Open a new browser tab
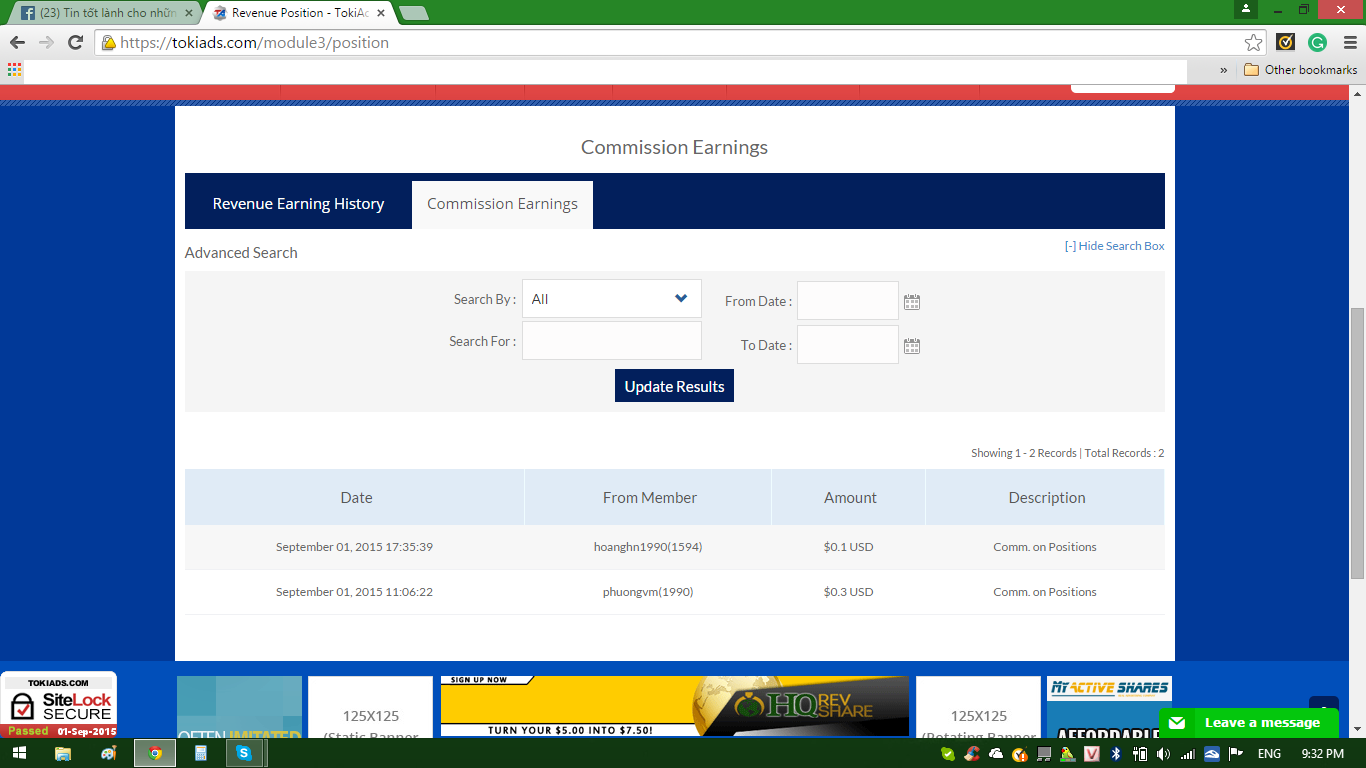This screenshot has height=768, width=1366. pos(413,13)
